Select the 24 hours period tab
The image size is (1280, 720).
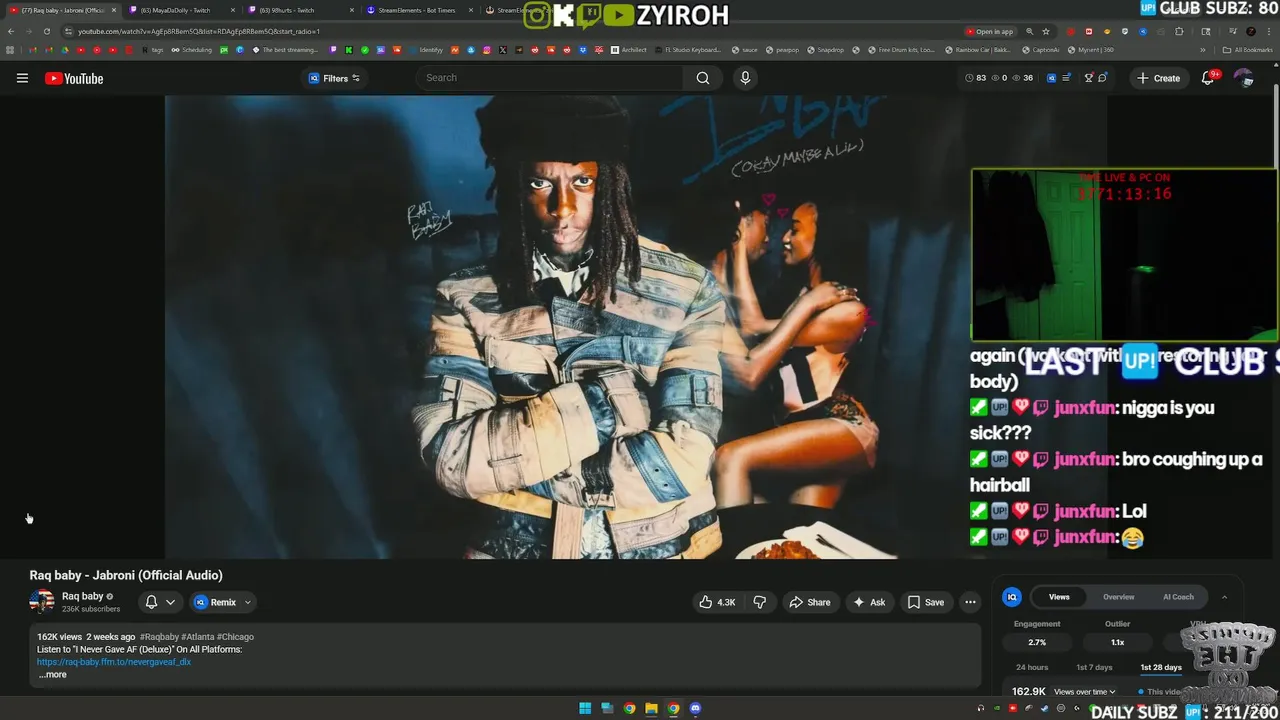[1032, 667]
